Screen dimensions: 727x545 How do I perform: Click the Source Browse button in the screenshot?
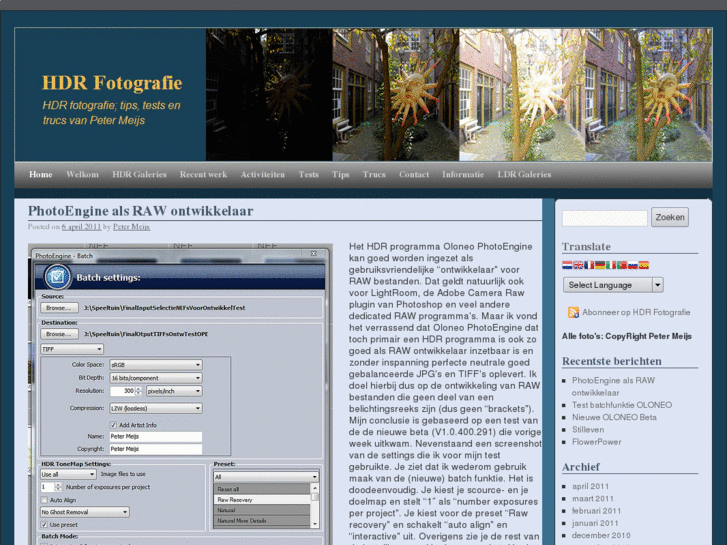click(59, 308)
